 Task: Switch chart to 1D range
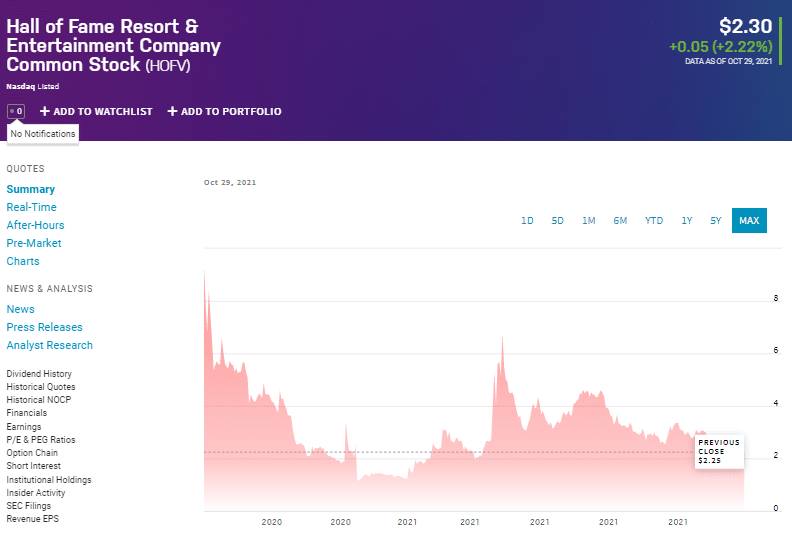pos(527,221)
